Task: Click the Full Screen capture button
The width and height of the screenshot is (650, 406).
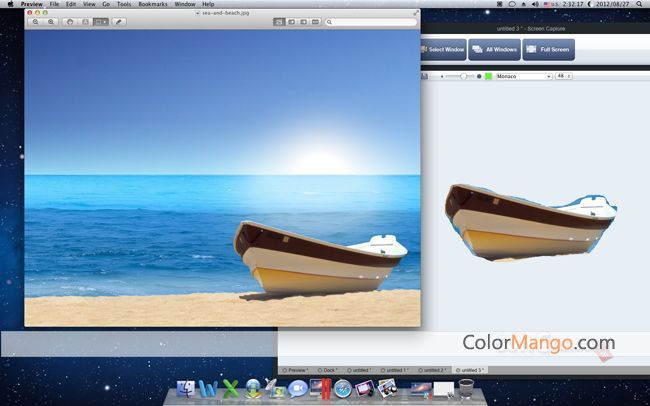Action: pos(548,49)
